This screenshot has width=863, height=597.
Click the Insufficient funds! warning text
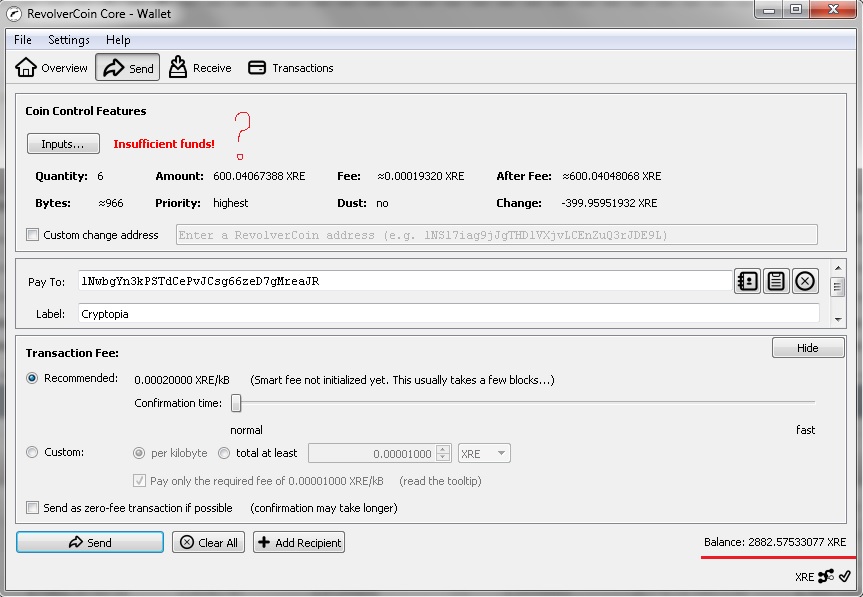click(164, 144)
